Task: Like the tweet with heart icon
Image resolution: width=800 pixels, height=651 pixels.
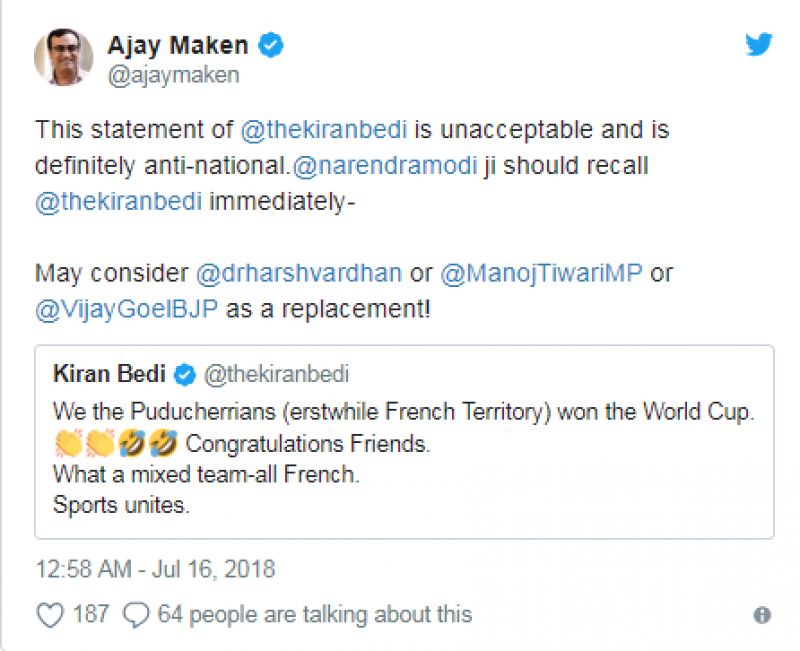Action: tap(50, 614)
